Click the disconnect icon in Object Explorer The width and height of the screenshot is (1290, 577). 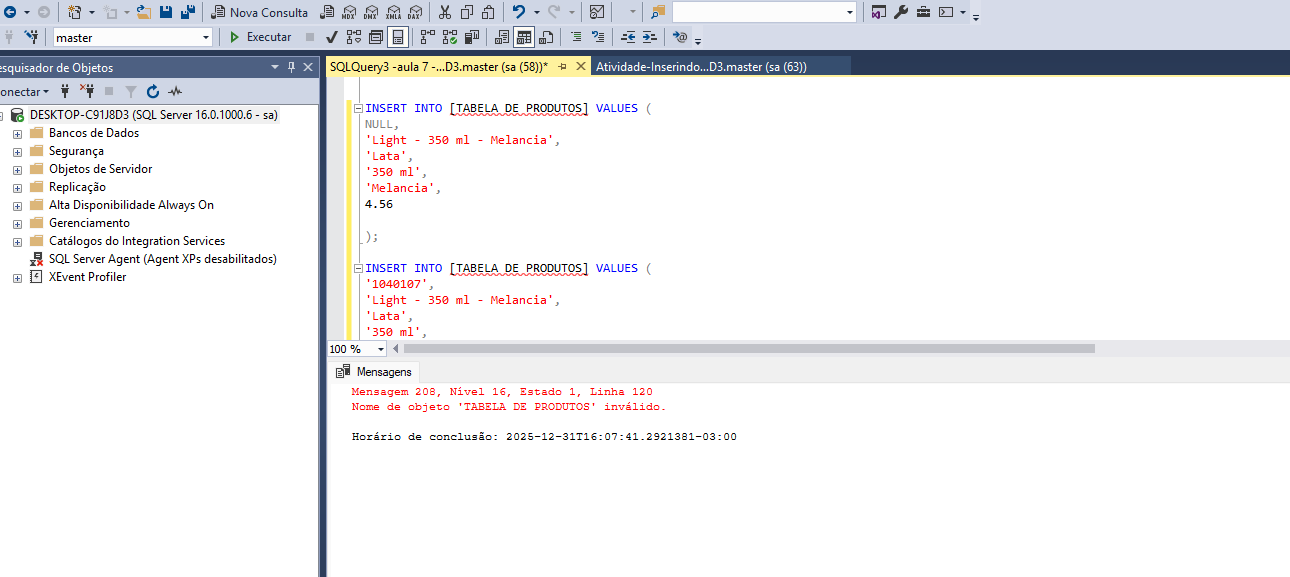[87, 91]
